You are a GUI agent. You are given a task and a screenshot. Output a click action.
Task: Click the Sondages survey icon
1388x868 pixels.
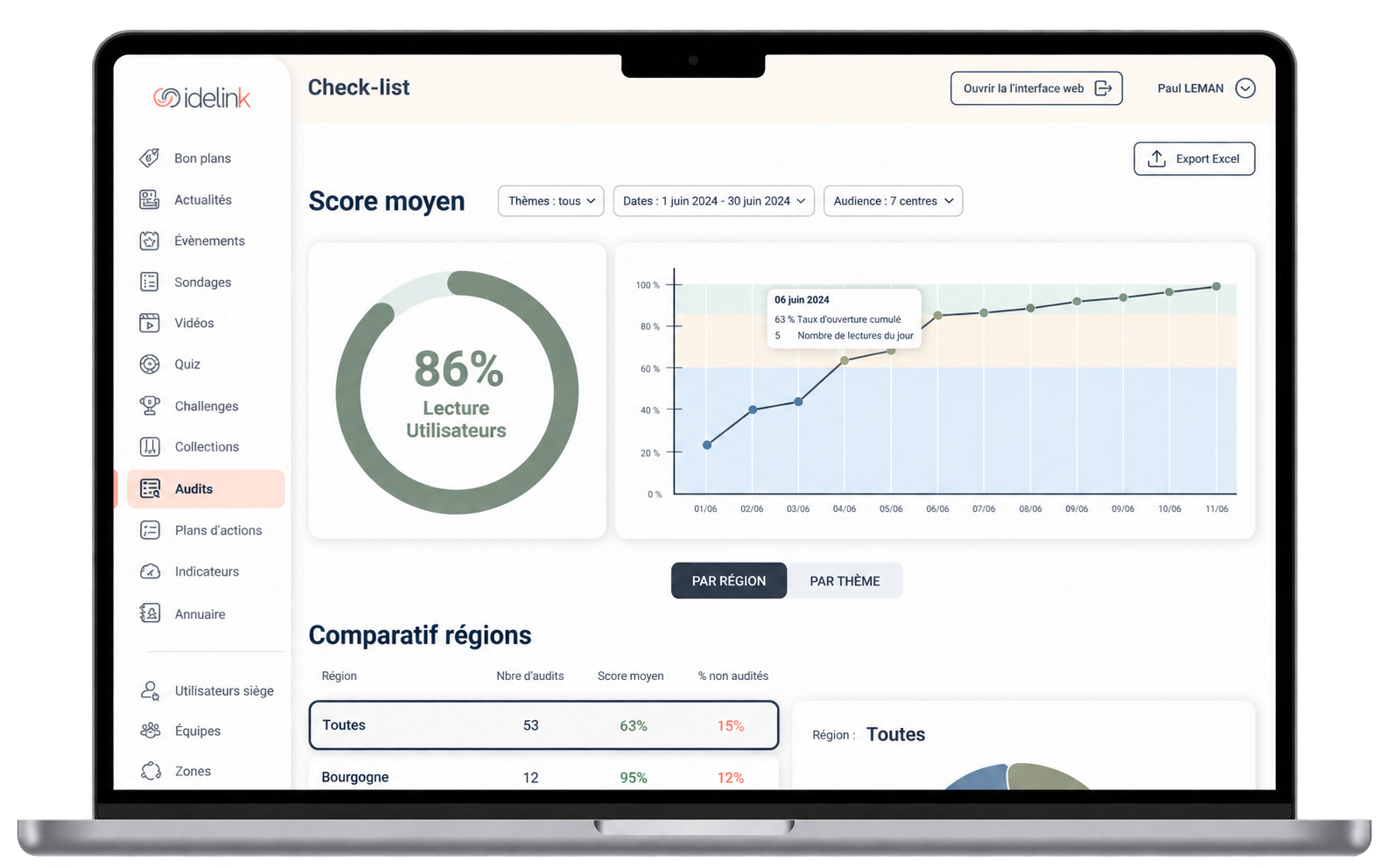coord(150,282)
